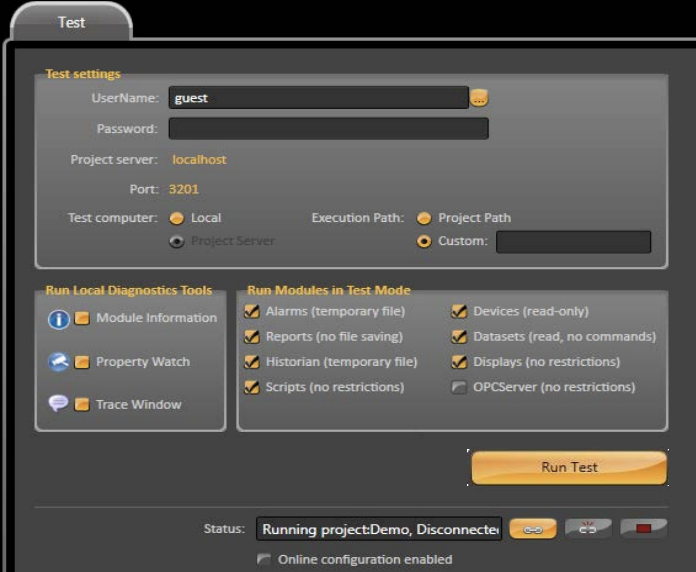Click the Trace Window speech bubble icon

point(58,404)
